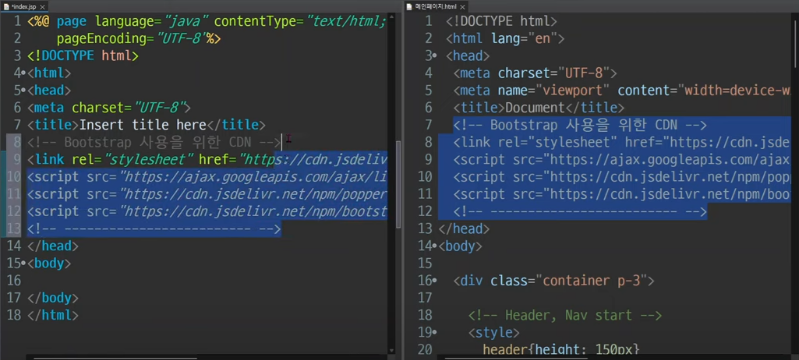Switch to the 메인페이지.html editor tab

(437, 7)
